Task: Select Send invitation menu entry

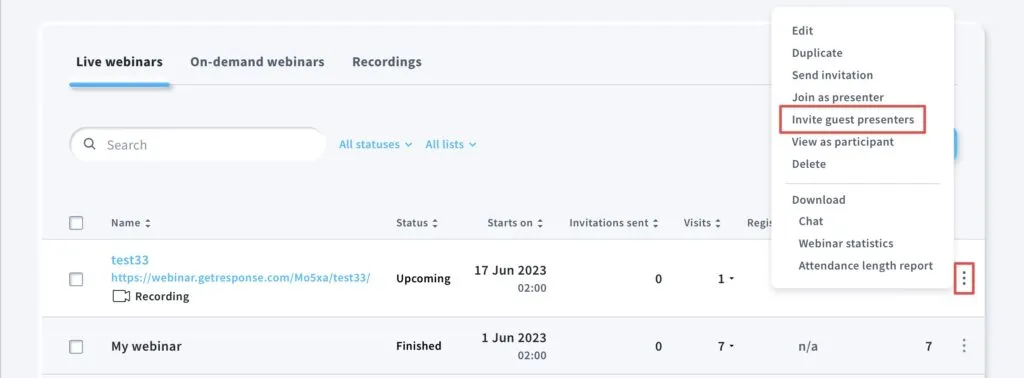Action: pyautogui.click(x=832, y=75)
